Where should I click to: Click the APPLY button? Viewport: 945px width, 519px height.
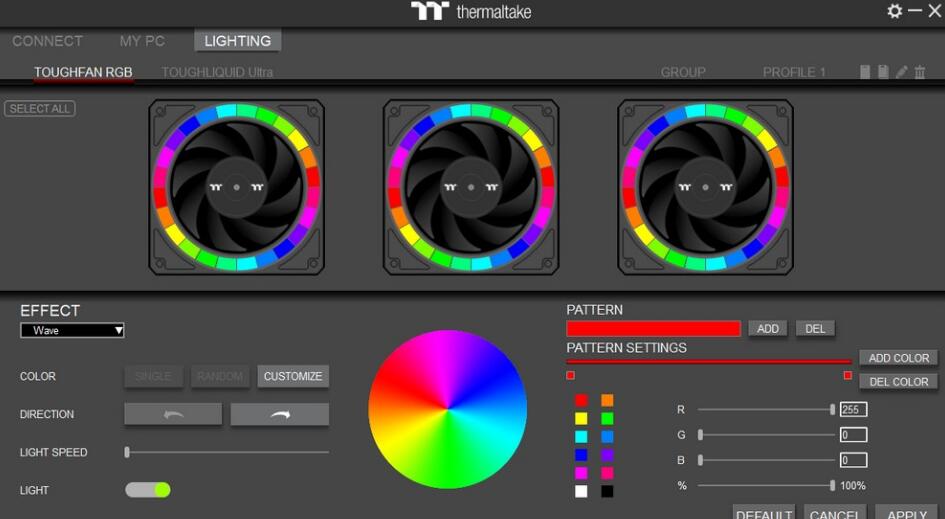[906, 513]
